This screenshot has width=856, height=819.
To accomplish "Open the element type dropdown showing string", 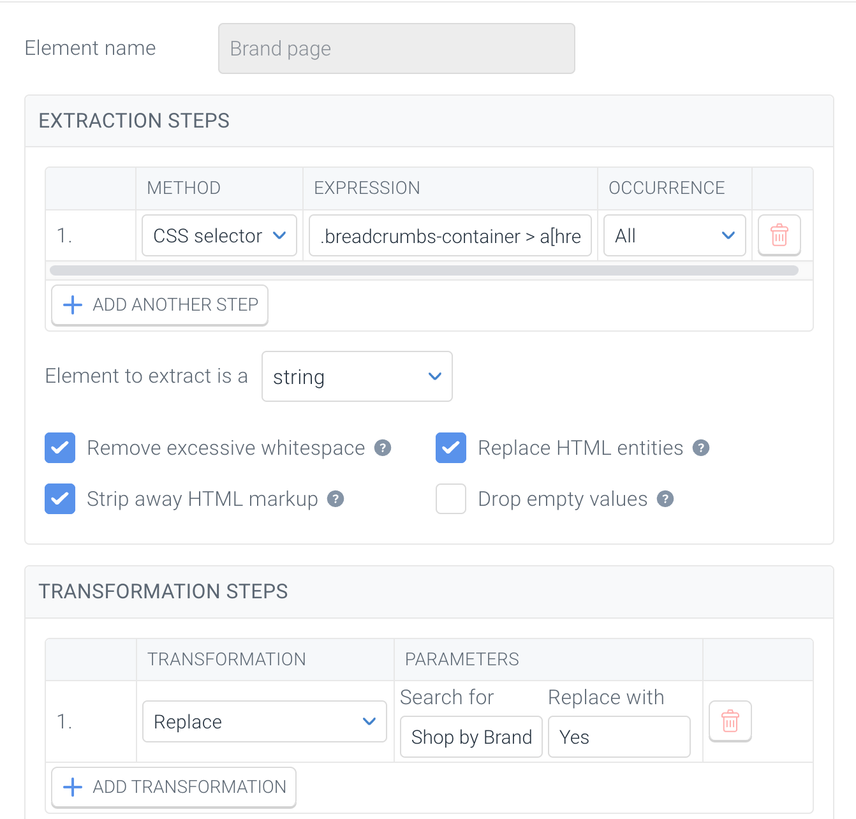I will pos(357,377).
